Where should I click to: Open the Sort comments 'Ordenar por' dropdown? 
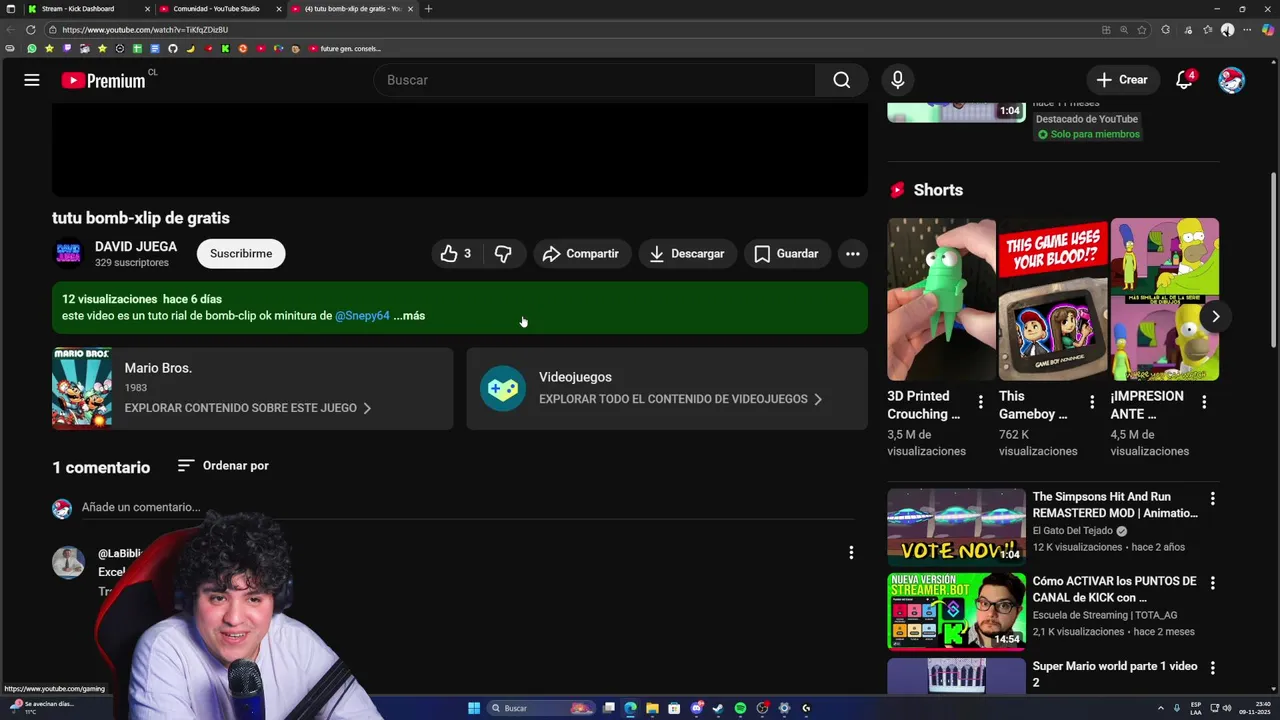tap(223, 466)
